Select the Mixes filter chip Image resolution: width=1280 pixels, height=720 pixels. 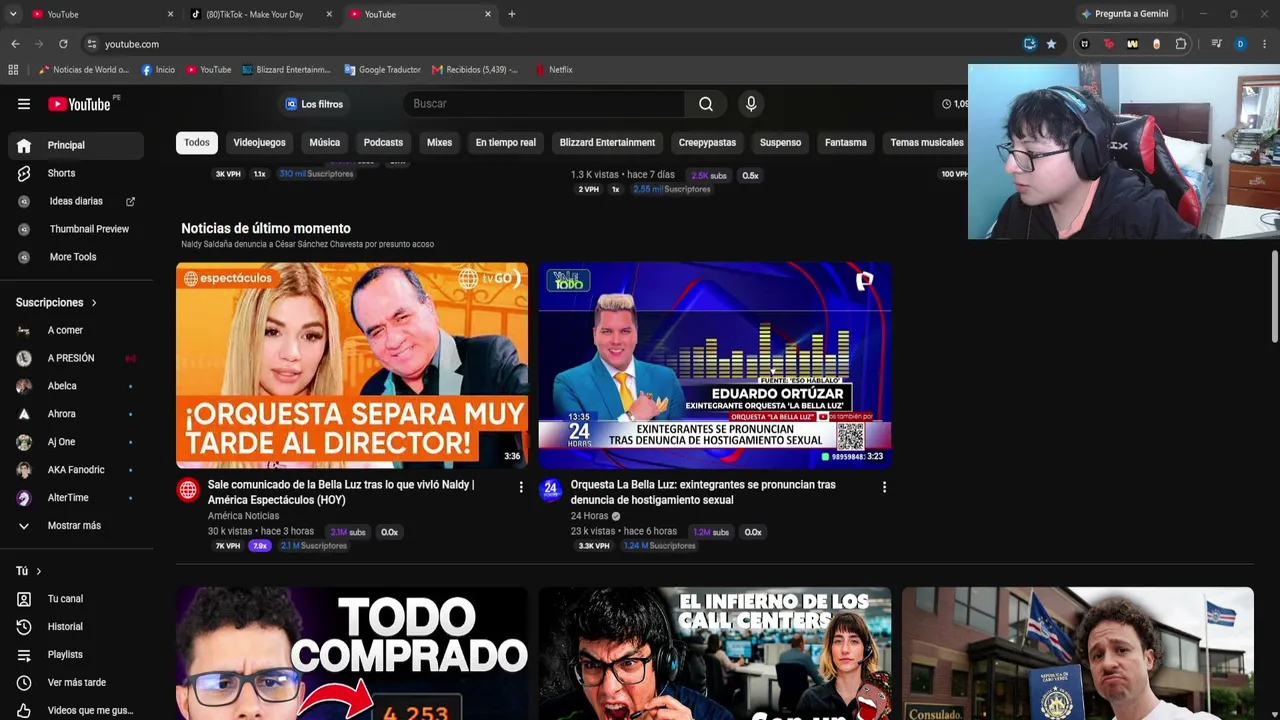[439, 143]
